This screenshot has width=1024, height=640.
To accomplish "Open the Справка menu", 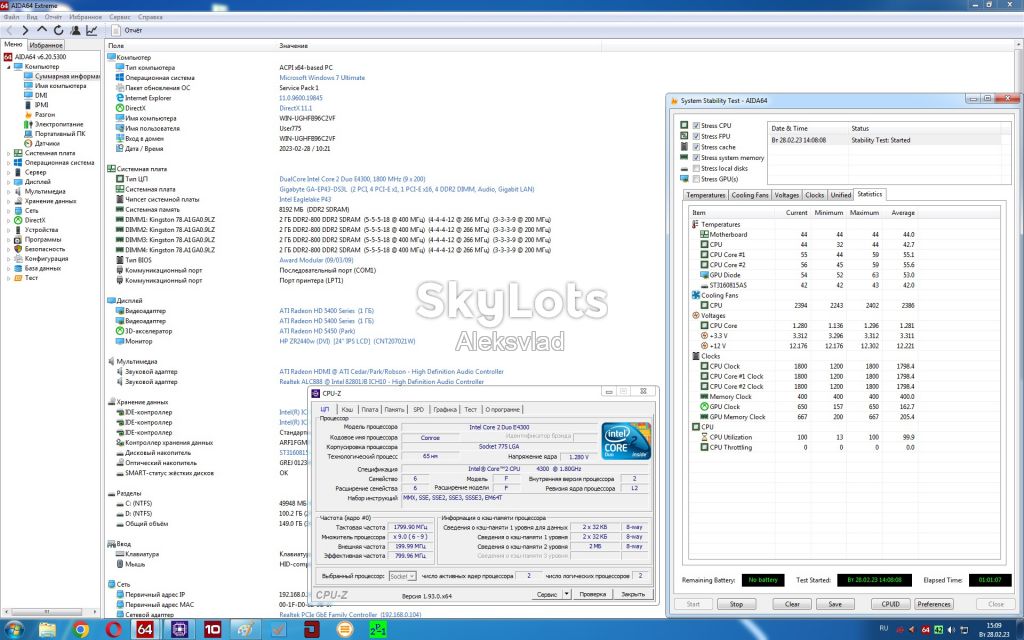I will pyautogui.click(x=150, y=17).
